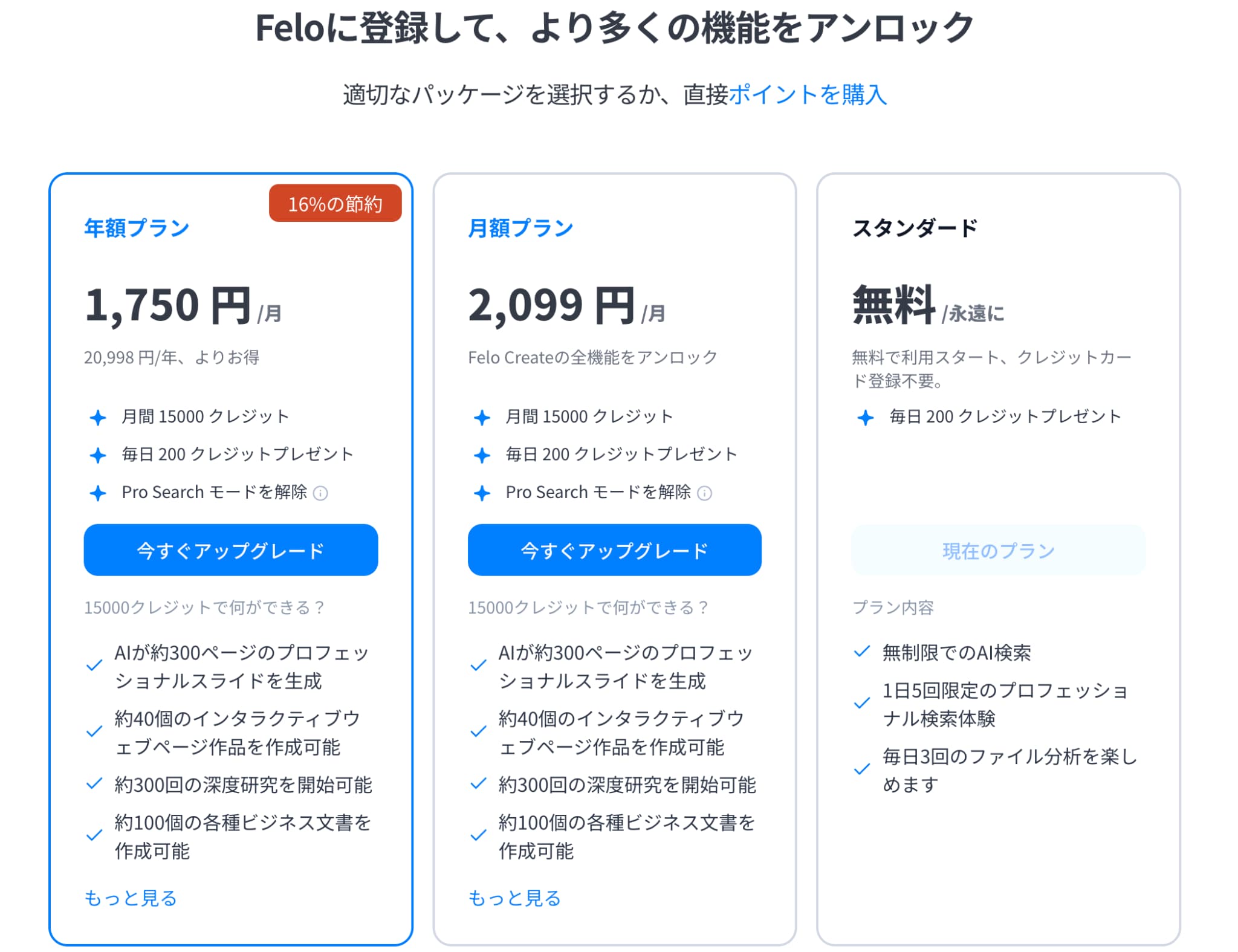Screen dimensions: 1238x952
Task: Select the 月額プラン heading
Action: (x=520, y=228)
